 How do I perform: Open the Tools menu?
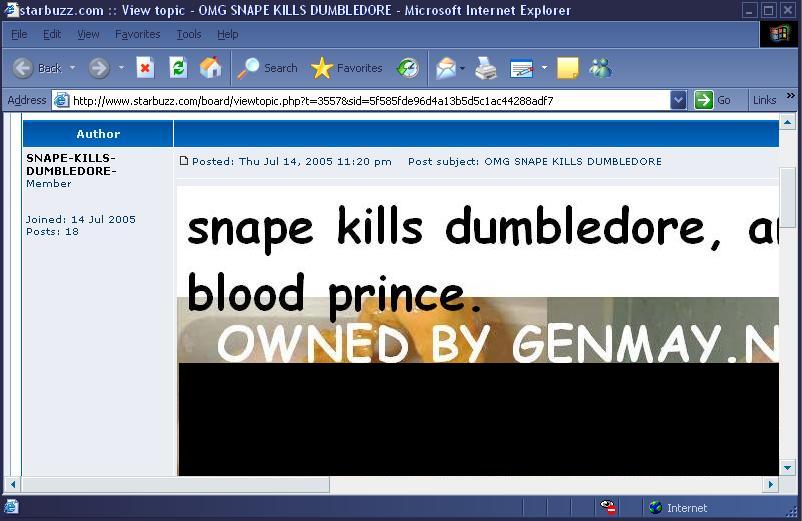click(x=189, y=34)
